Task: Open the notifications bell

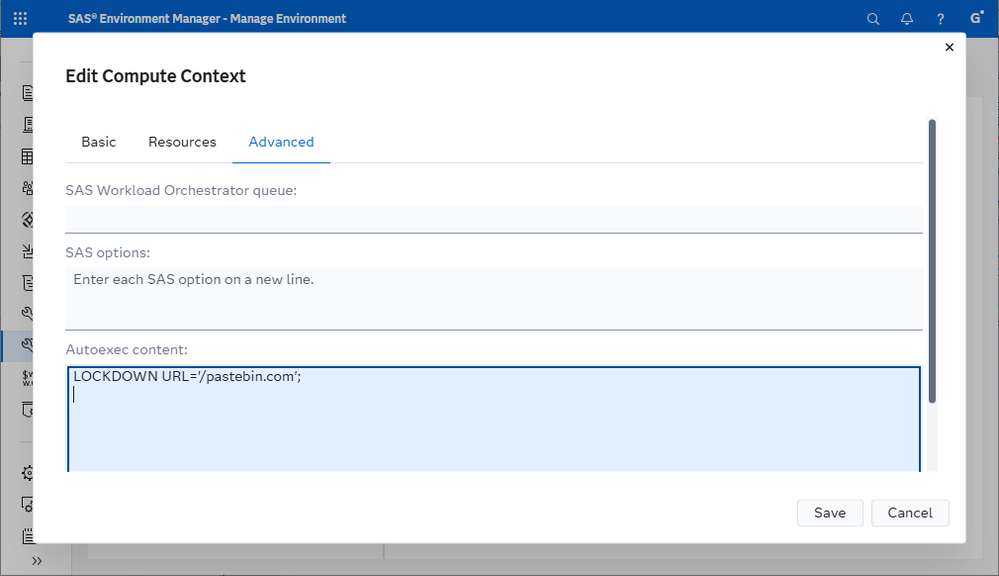Action: tap(907, 19)
